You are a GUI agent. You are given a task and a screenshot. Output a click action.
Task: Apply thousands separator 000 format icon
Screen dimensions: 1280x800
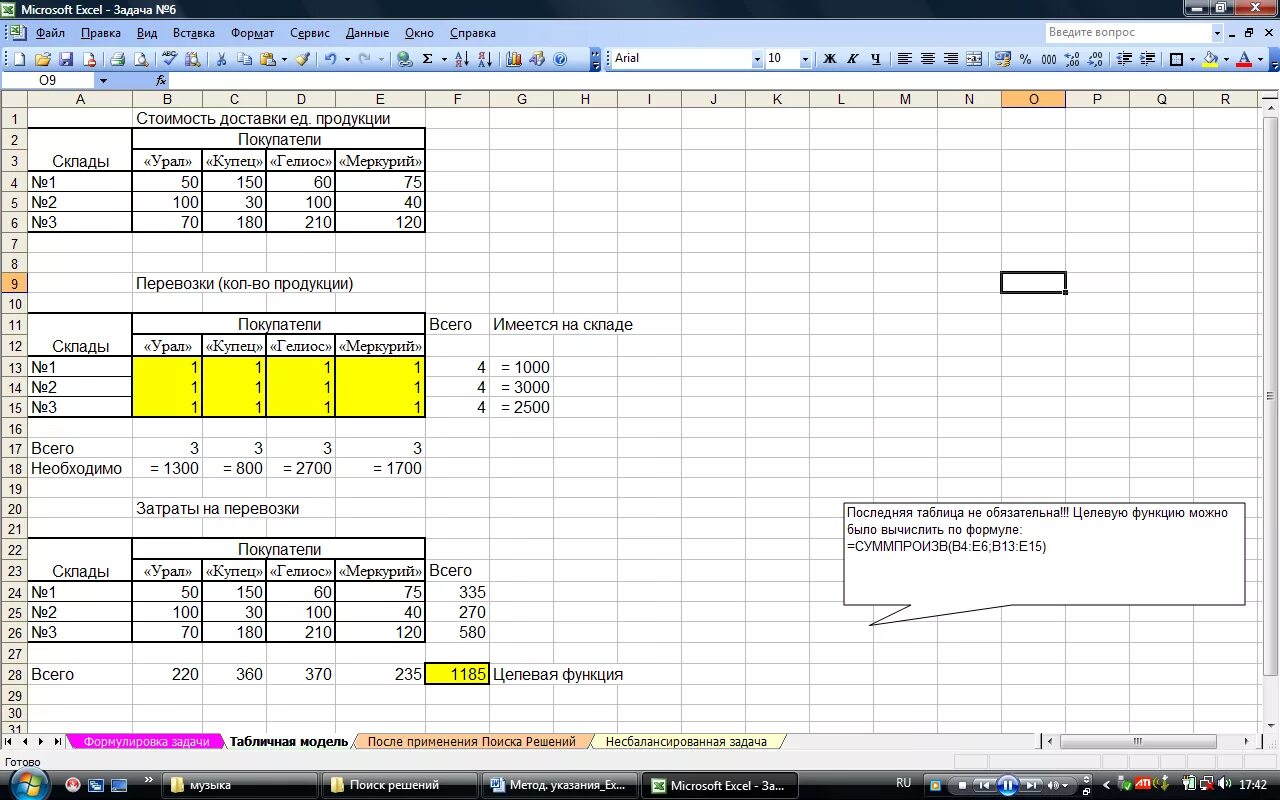tap(1049, 59)
